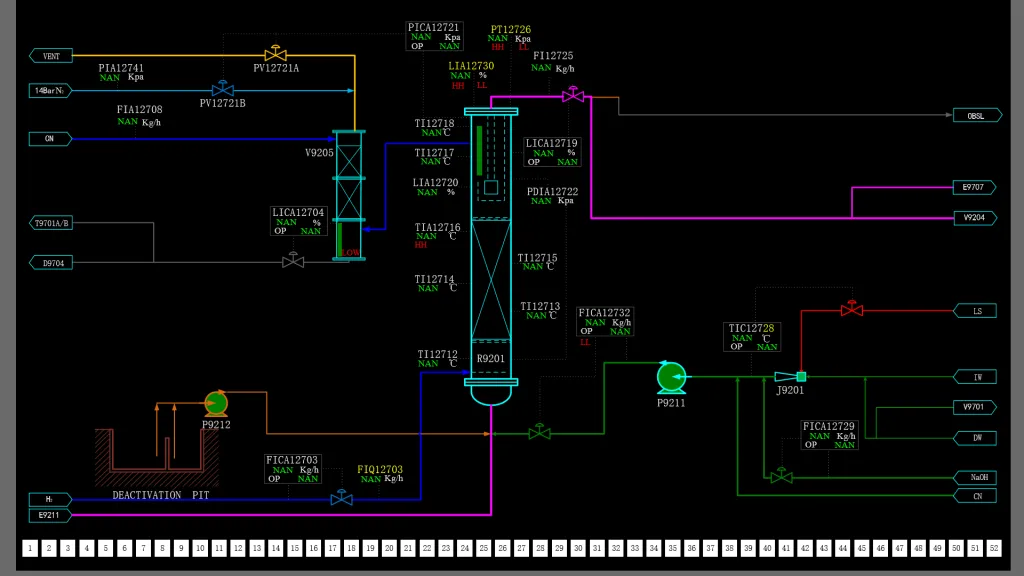Select the blue PV12721B valve
The height and width of the screenshot is (576, 1024).
coord(222,90)
